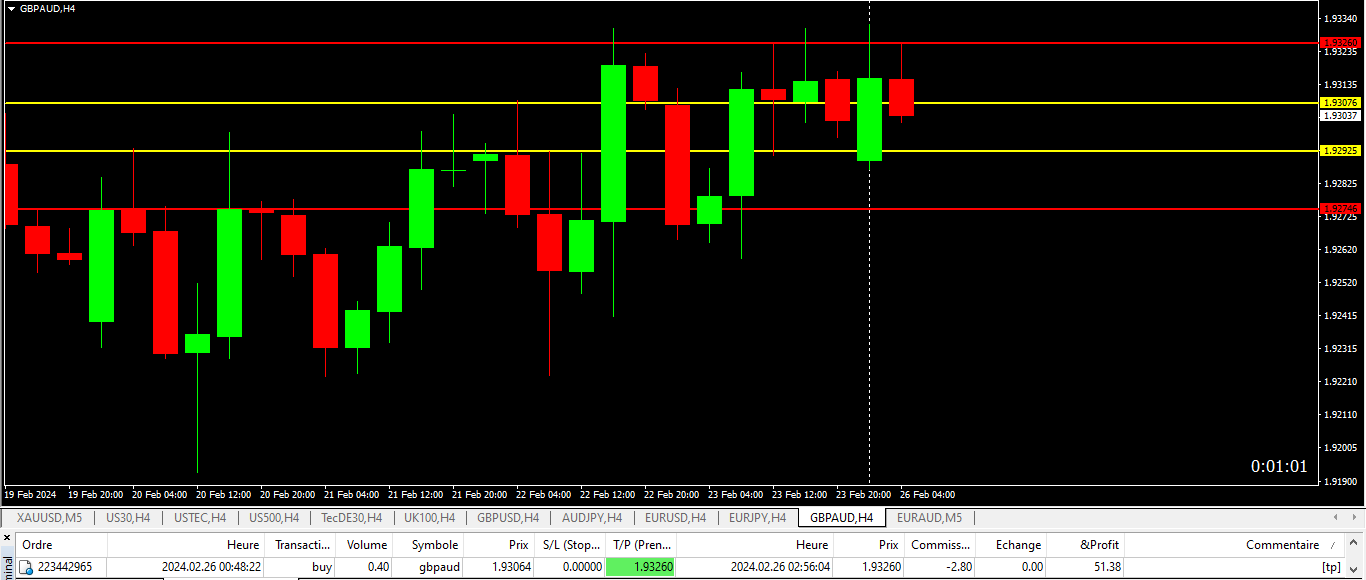Click the Symbole column header
1366x580 pixels.
pos(434,545)
